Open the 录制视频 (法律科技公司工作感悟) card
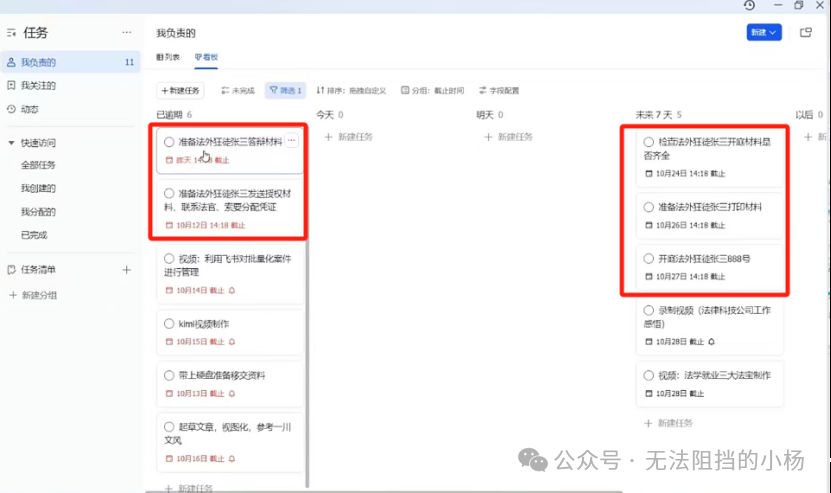The height and width of the screenshot is (493, 831). [710, 325]
